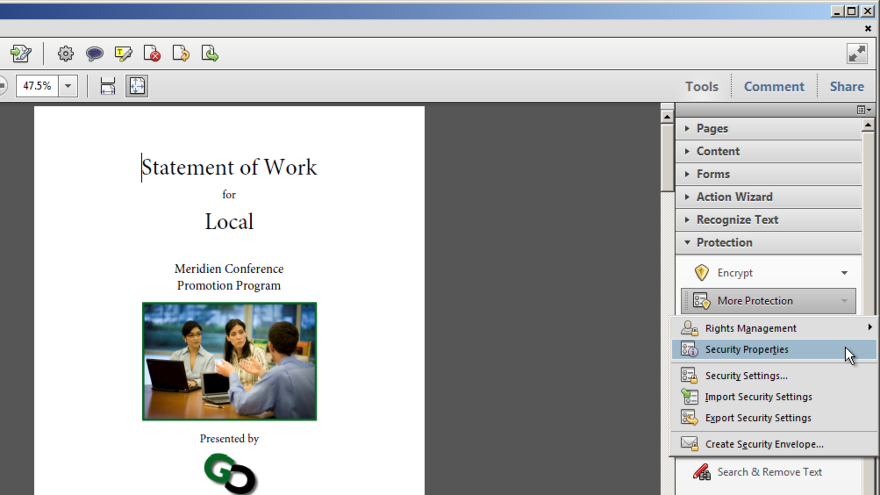Select Create Security Envelope... menu item
This screenshot has width=880, height=495.
point(773,444)
